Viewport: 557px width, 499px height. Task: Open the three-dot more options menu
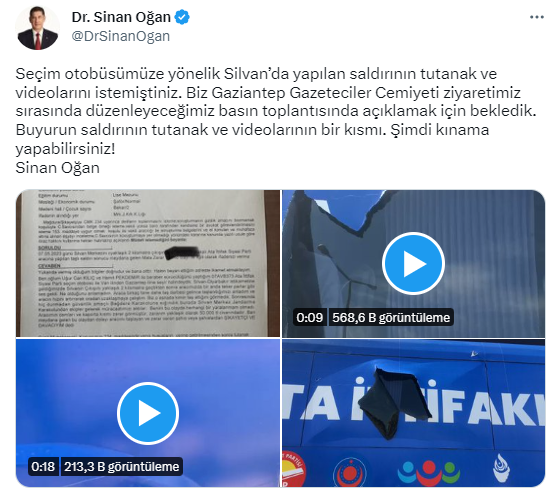pos(536,17)
